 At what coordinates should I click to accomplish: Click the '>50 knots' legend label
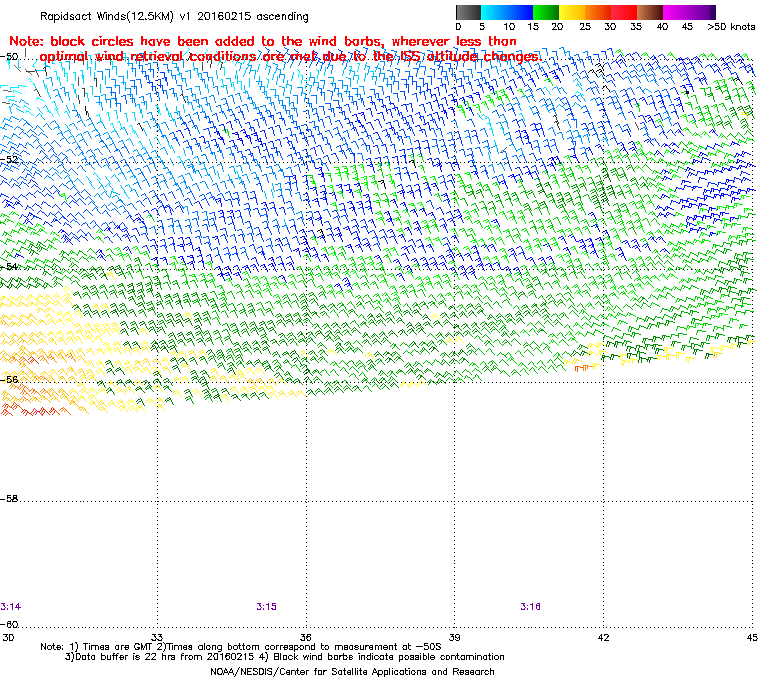(731, 27)
